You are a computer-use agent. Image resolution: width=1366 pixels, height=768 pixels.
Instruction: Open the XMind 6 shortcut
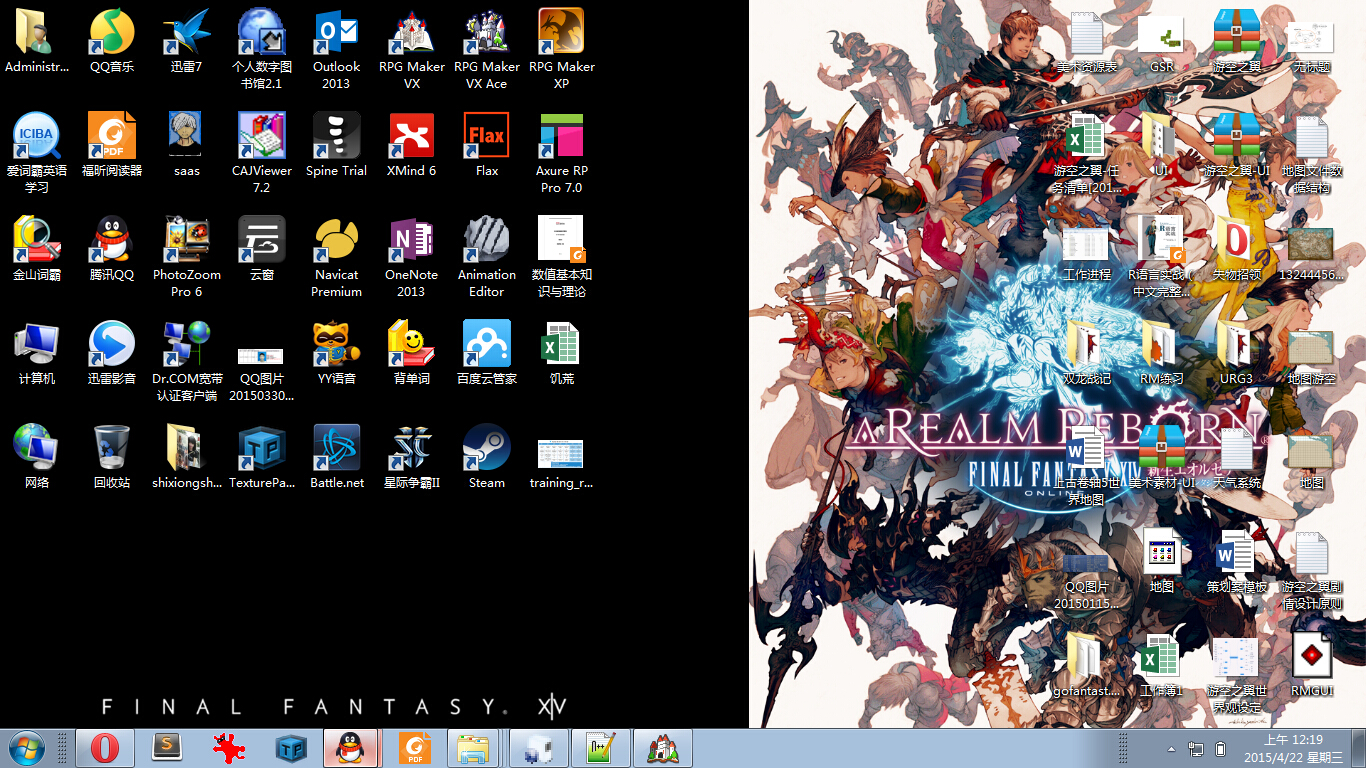coord(412,146)
